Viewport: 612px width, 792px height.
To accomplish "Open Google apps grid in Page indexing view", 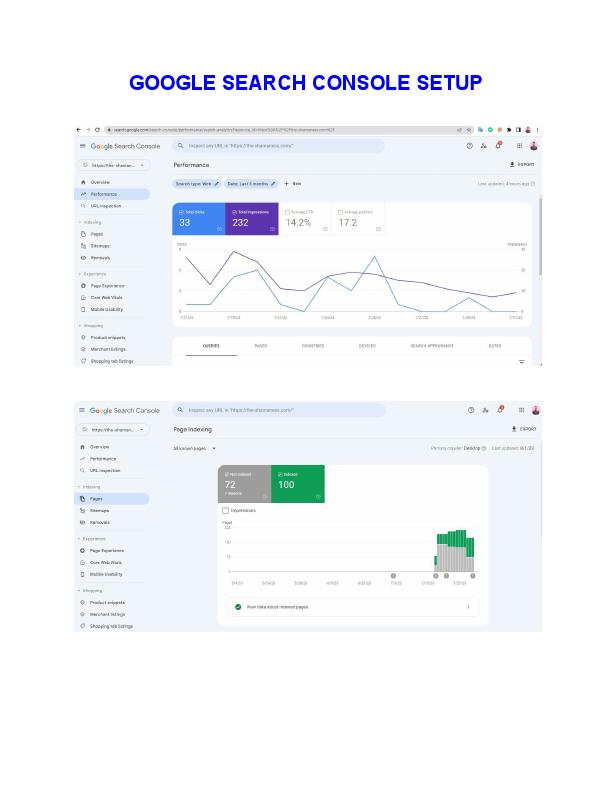I will click(521, 410).
